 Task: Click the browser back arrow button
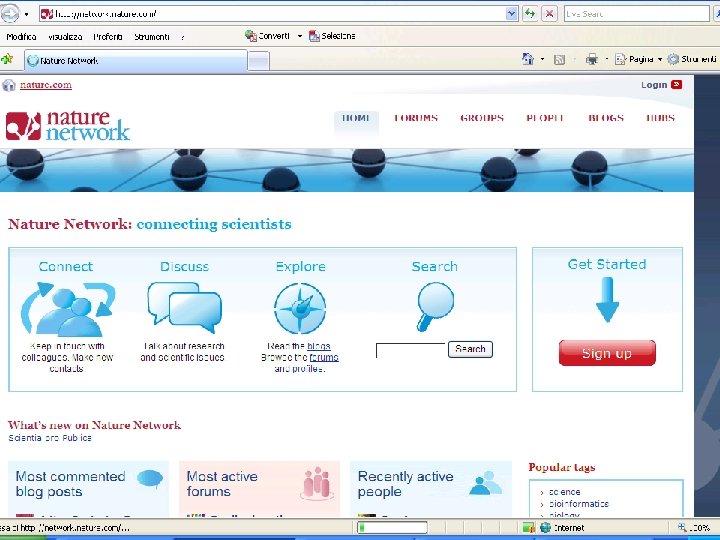click(x=9, y=14)
